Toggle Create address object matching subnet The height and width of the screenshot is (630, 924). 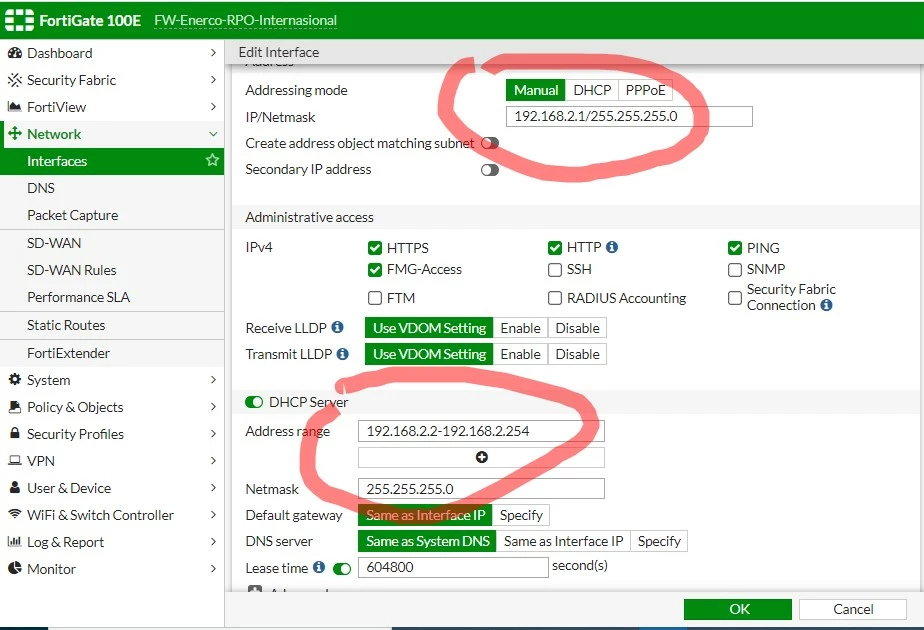coord(490,143)
